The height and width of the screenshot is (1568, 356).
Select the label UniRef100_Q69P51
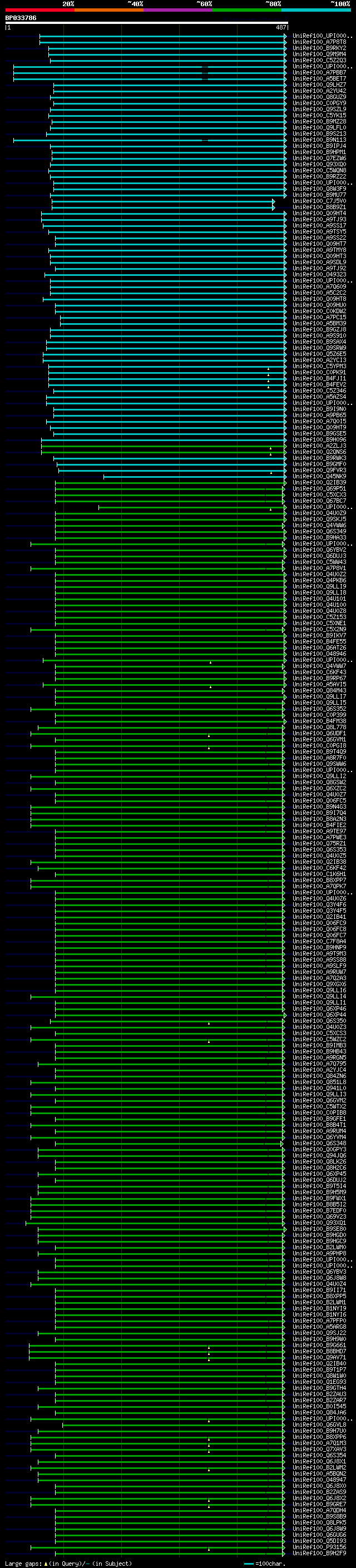319,489
